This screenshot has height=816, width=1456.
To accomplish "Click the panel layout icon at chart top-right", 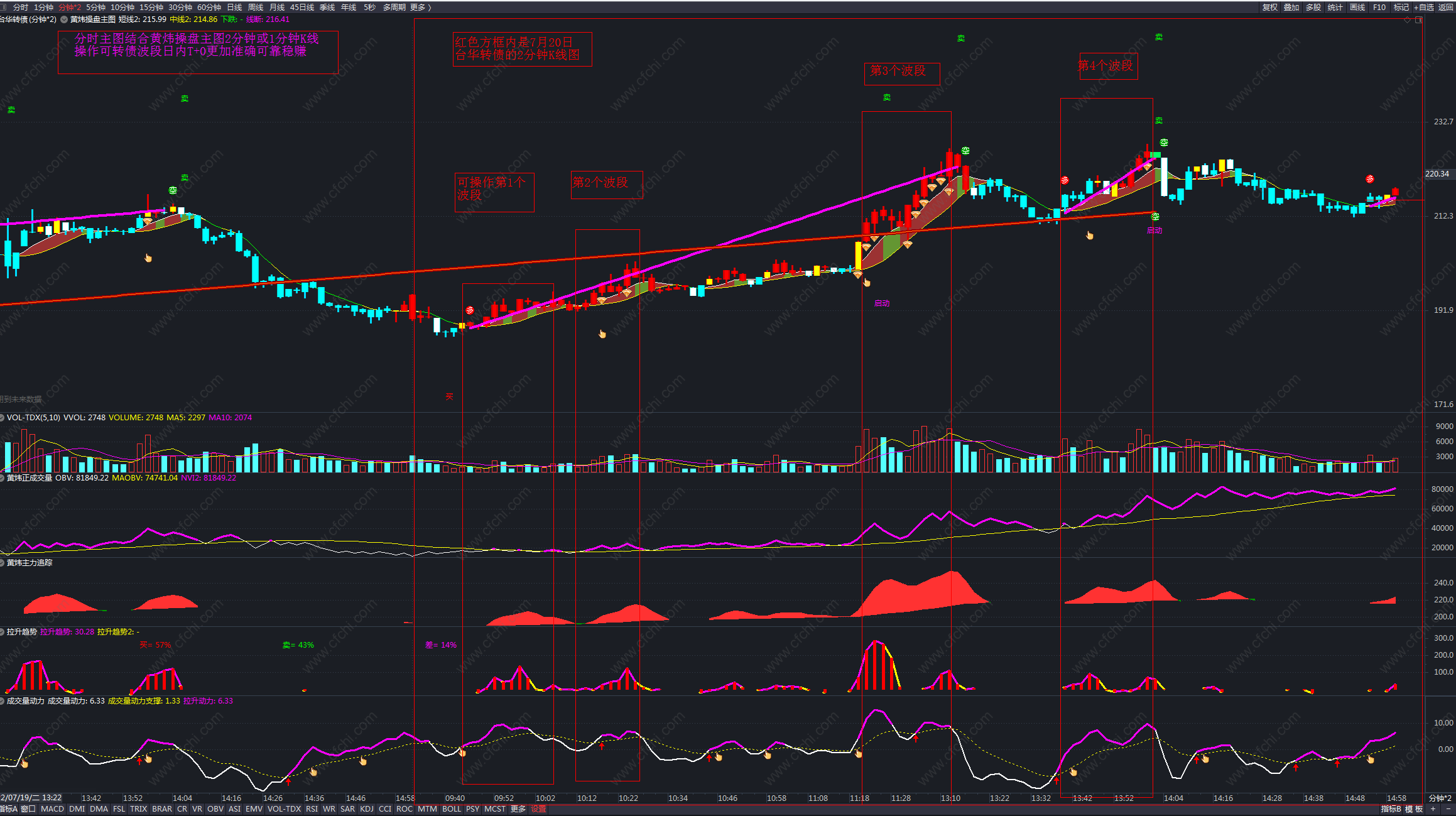I will [x=1418, y=20].
